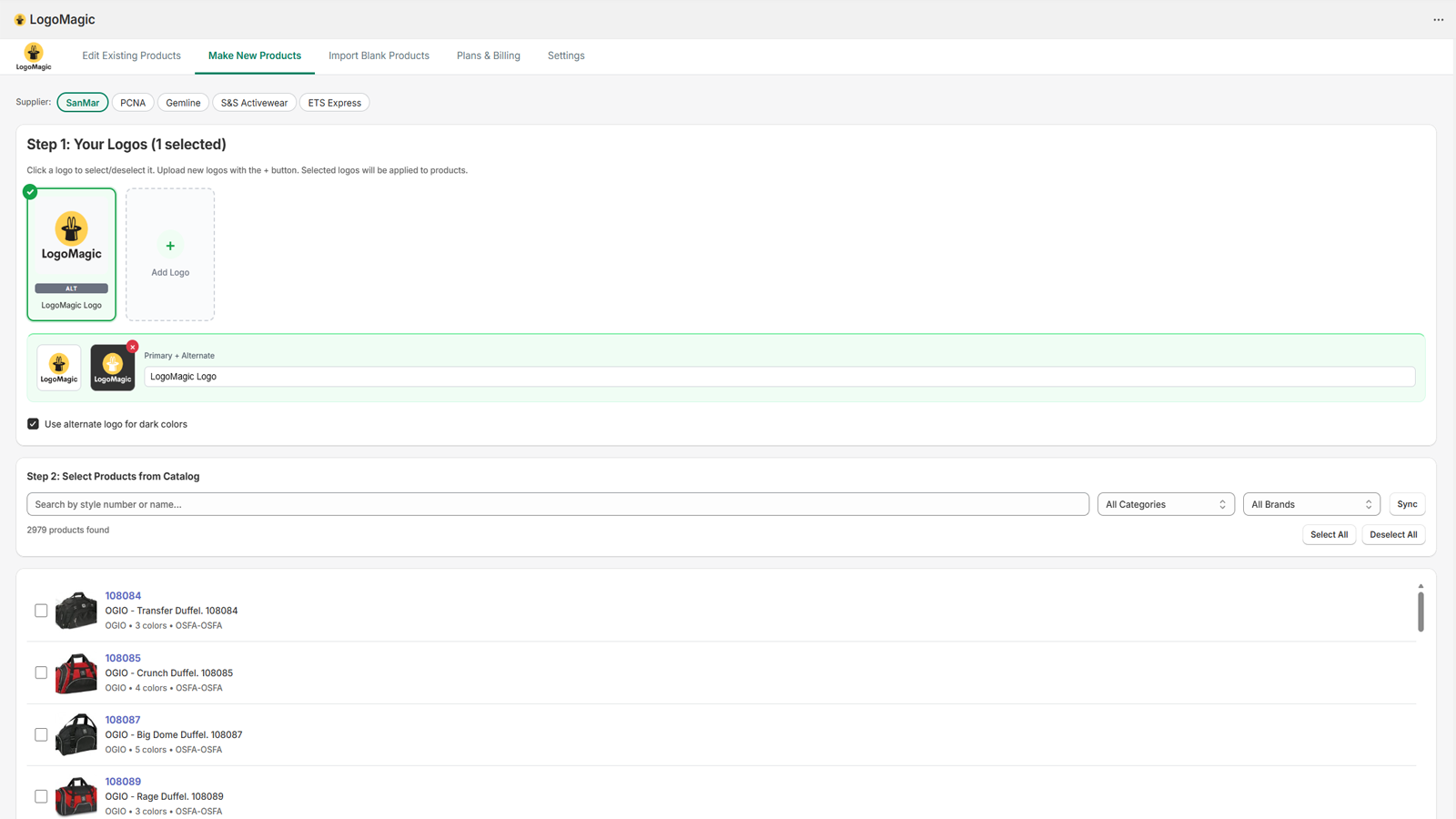The width and height of the screenshot is (1456, 819).
Task: Open the overflow menu at top right
Action: tap(1439, 19)
